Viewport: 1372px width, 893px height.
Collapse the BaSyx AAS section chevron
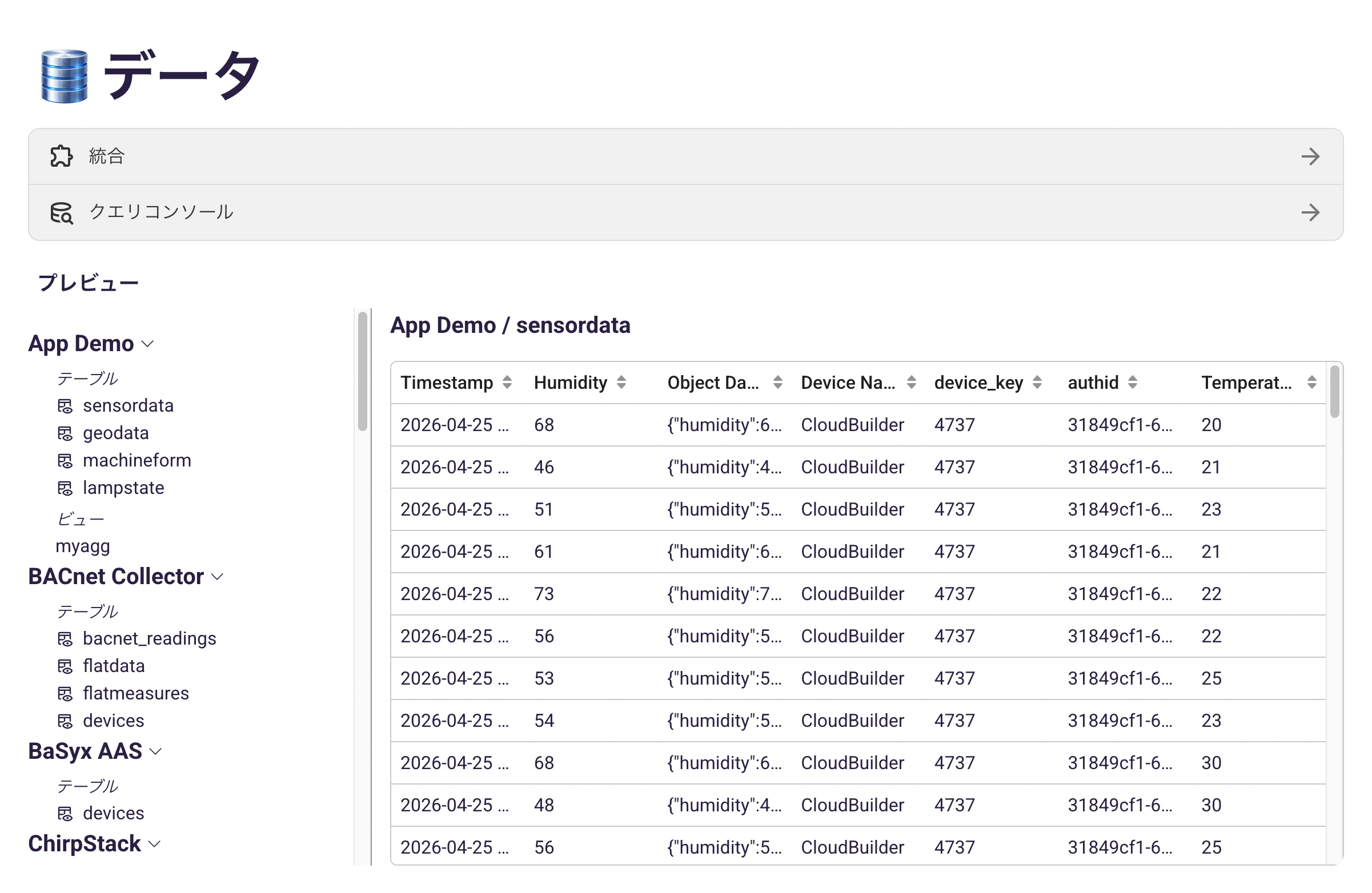coord(155,753)
